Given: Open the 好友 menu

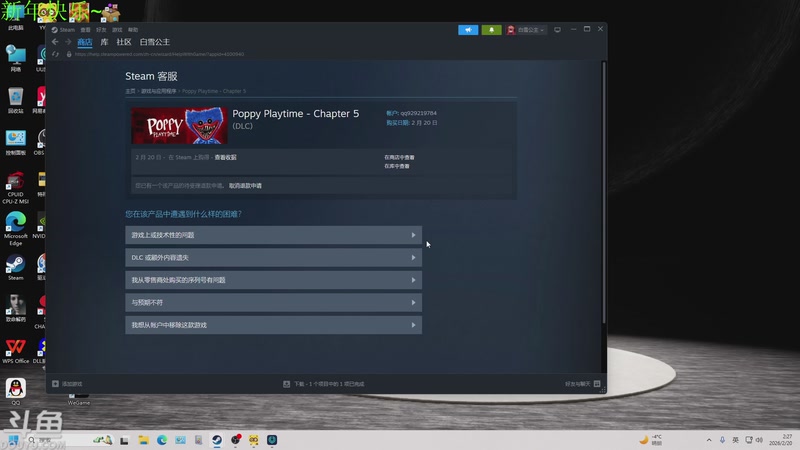Looking at the screenshot, I should [101, 30].
